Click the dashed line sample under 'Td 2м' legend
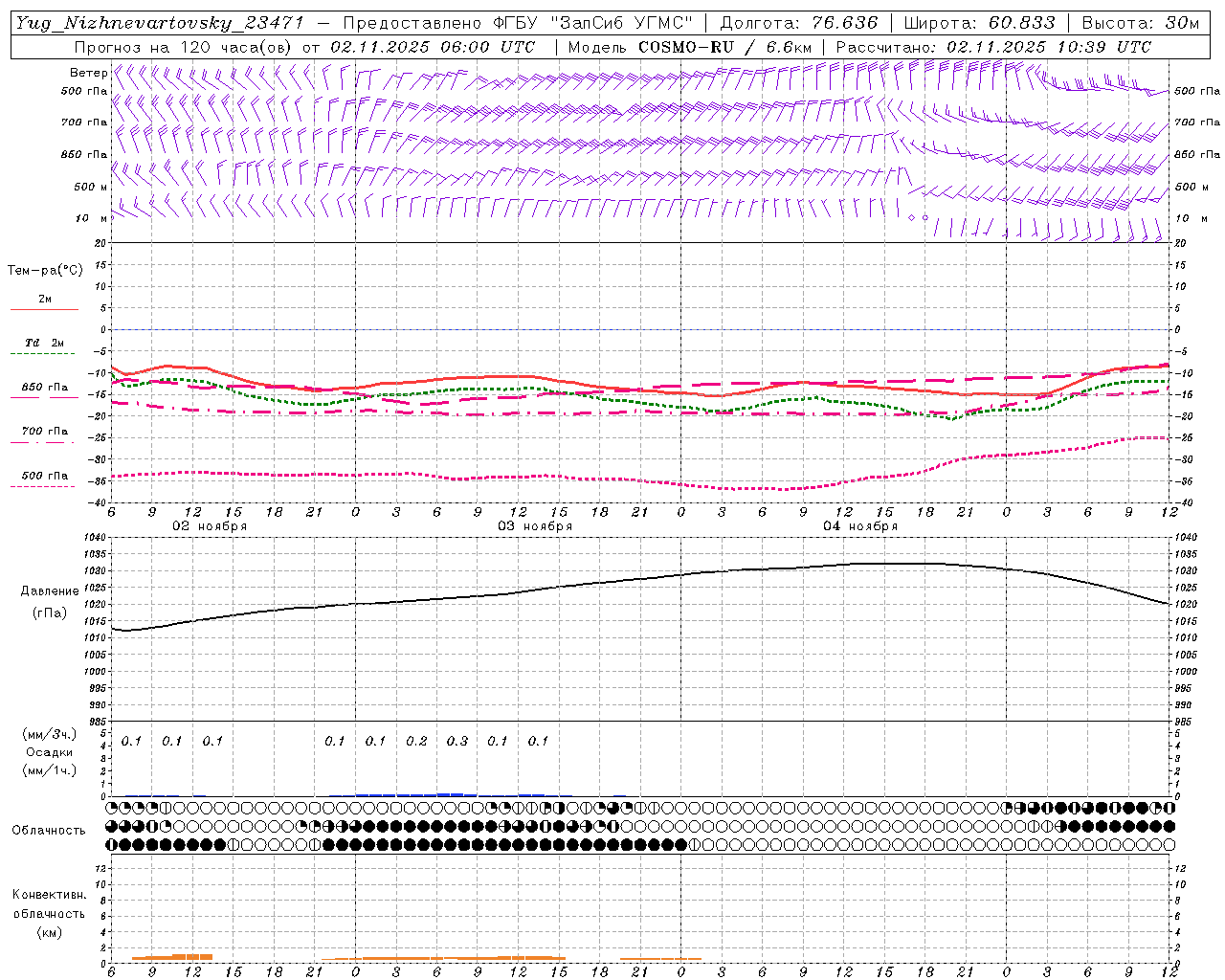This screenshot has height=980, width=1225. click(x=42, y=354)
